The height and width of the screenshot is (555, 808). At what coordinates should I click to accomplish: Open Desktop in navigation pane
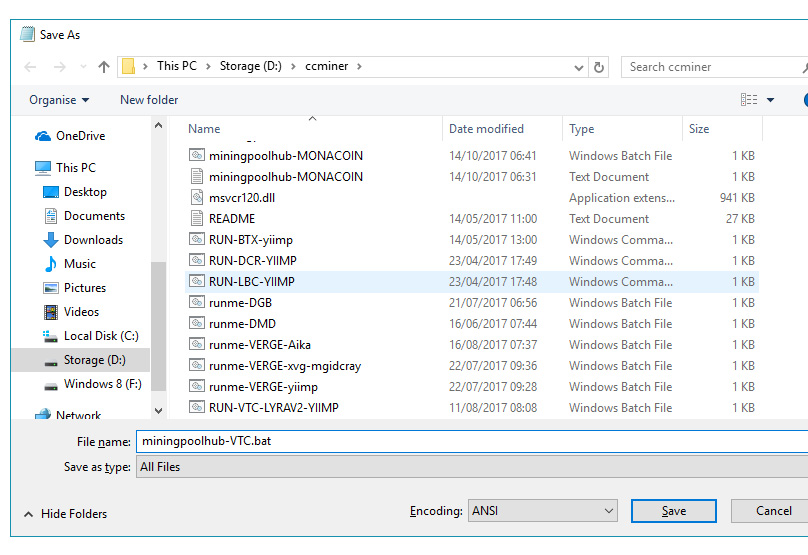(x=75, y=192)
